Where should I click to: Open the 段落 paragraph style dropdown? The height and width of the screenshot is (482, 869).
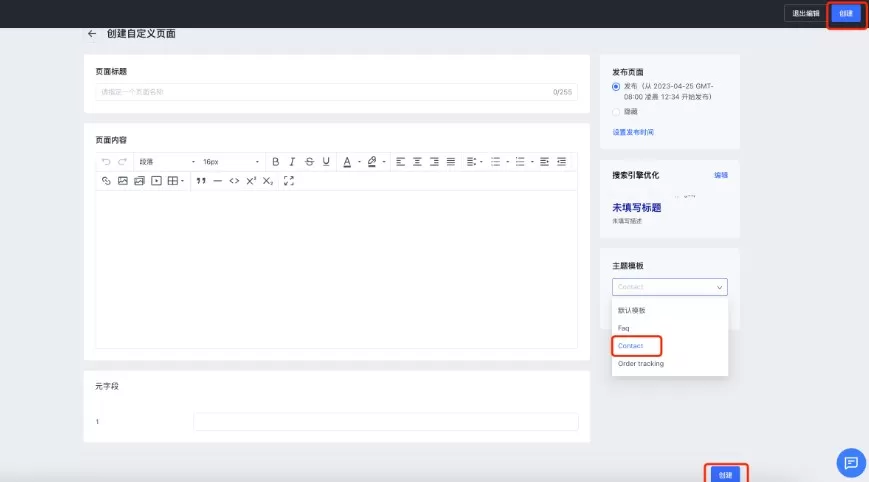pos(166,161)
